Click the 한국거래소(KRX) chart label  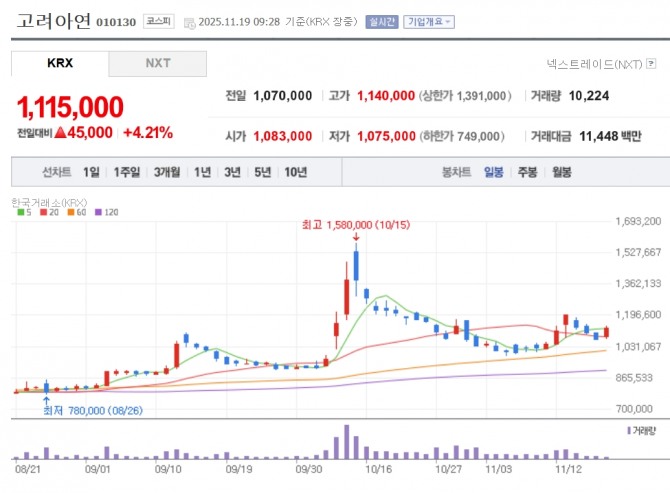[49, 202]
